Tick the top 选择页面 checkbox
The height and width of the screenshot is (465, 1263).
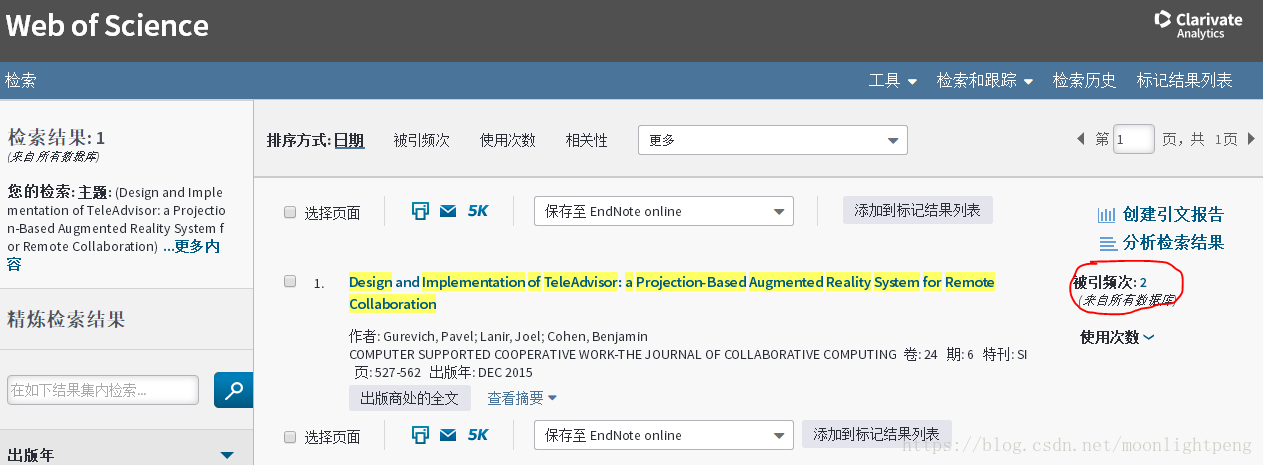click(x=290, y=212)
